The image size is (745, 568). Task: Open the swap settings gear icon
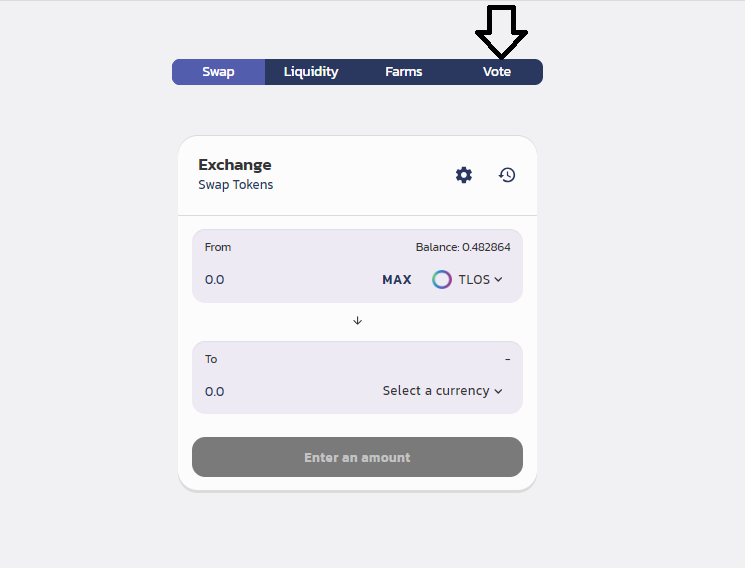pyautogui.click(x=464, y=175)
